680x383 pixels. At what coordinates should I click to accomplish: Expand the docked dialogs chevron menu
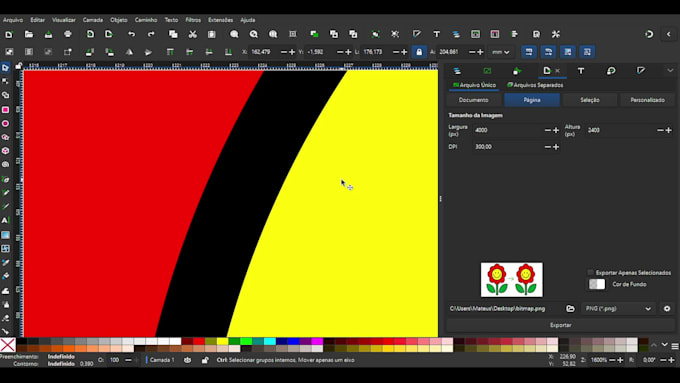pyautogui.click(x=670, y=70)
